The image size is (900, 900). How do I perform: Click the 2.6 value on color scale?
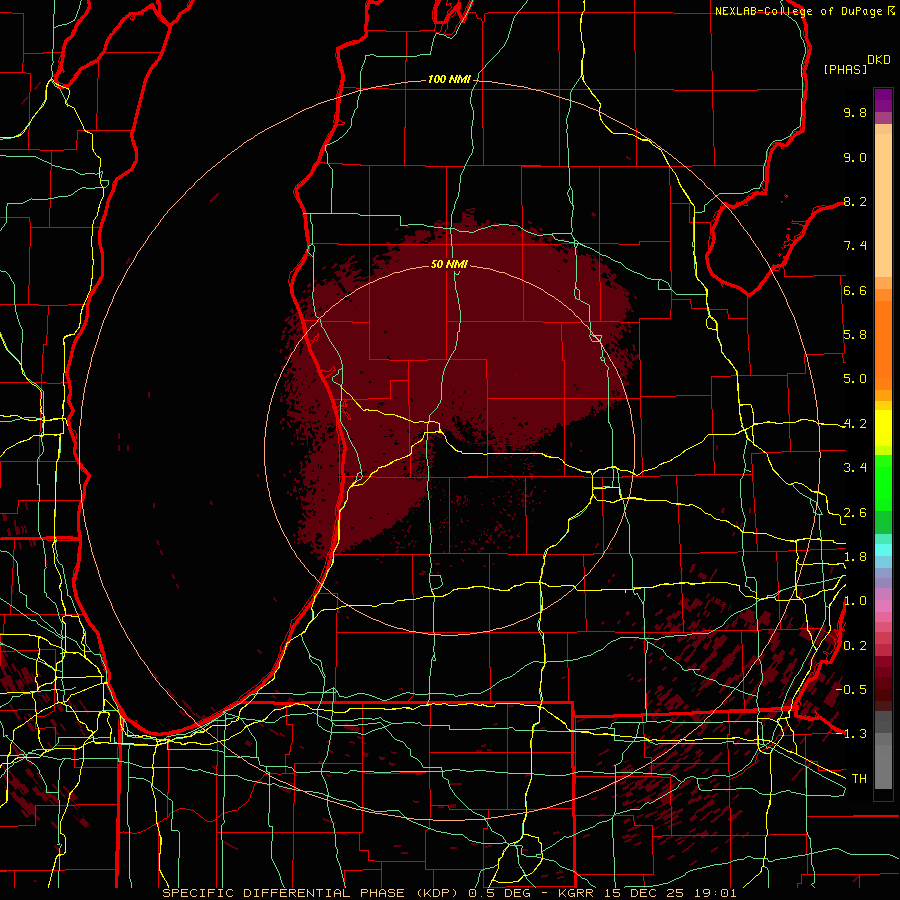(x=855, y=513)
